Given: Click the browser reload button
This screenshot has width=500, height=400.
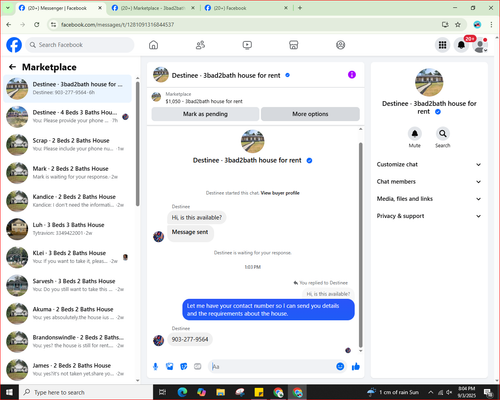Looking at the screenshot, I should (x=37, y=24).
